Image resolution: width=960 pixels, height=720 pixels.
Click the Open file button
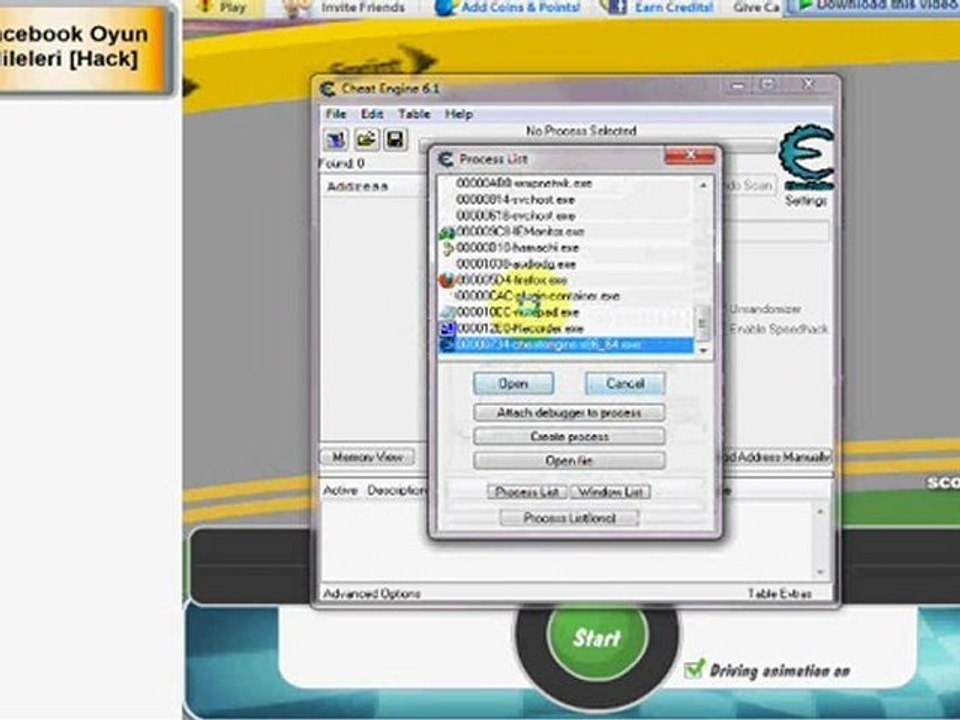pos(569,460)
